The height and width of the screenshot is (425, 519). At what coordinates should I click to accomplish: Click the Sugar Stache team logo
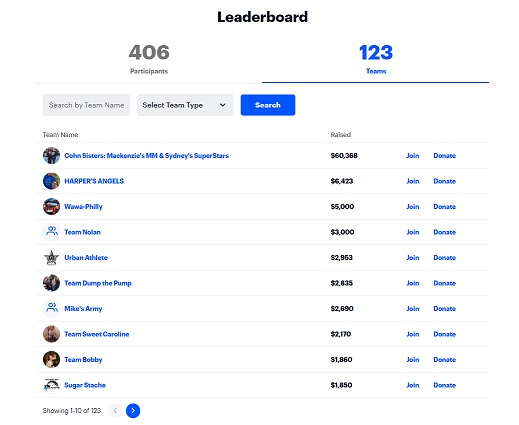[x=51, y=385]
